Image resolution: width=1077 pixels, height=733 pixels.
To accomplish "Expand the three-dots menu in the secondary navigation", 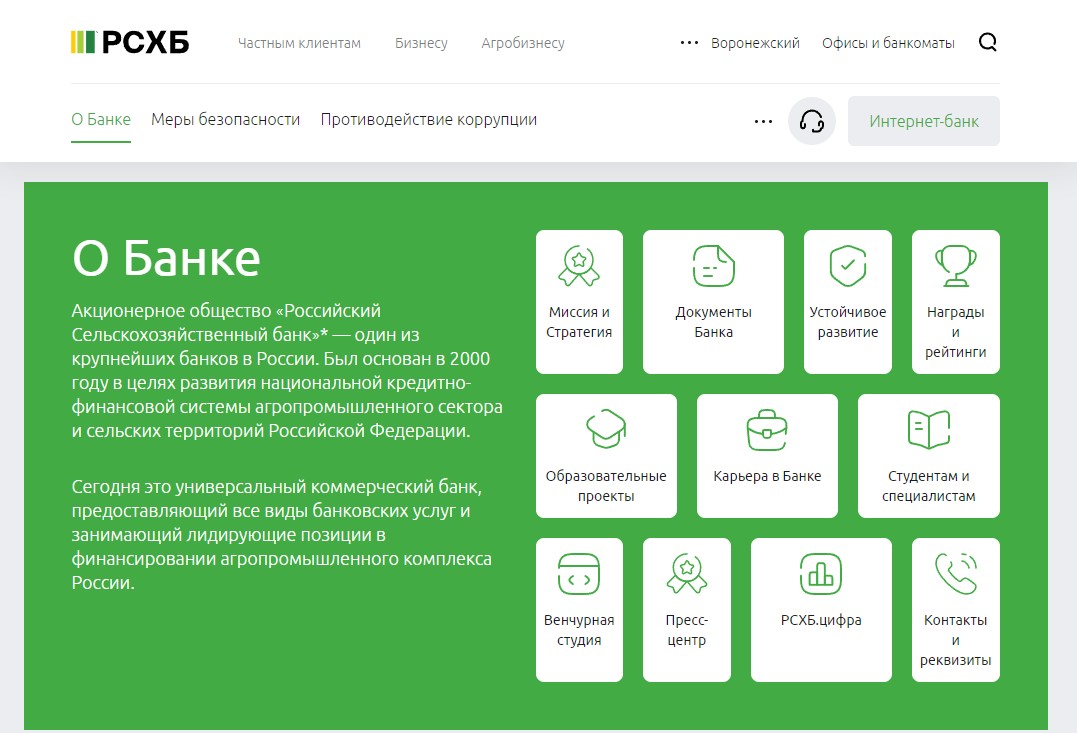I will tap(763, 121).
